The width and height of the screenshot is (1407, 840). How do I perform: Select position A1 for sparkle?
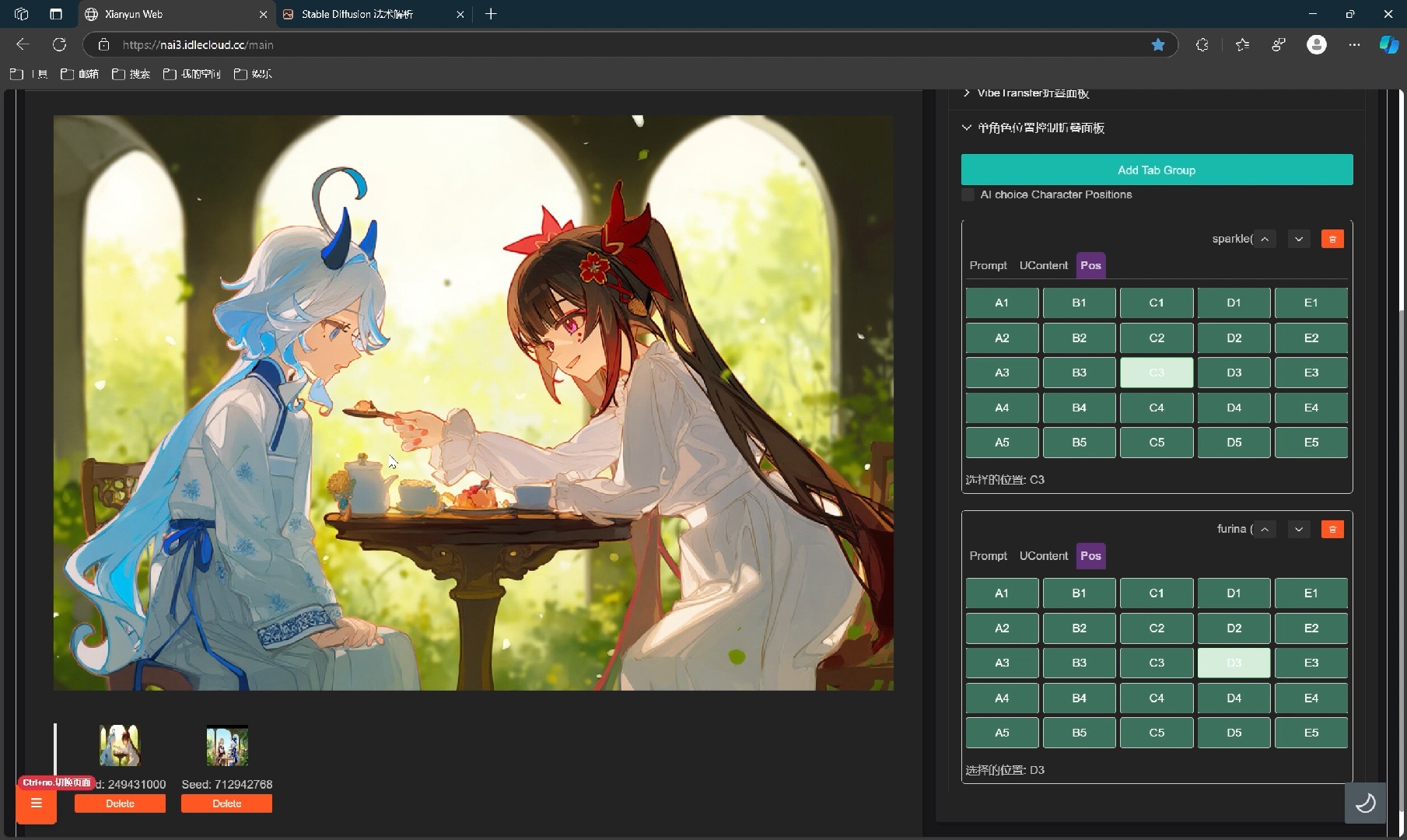coord(1002,303)
